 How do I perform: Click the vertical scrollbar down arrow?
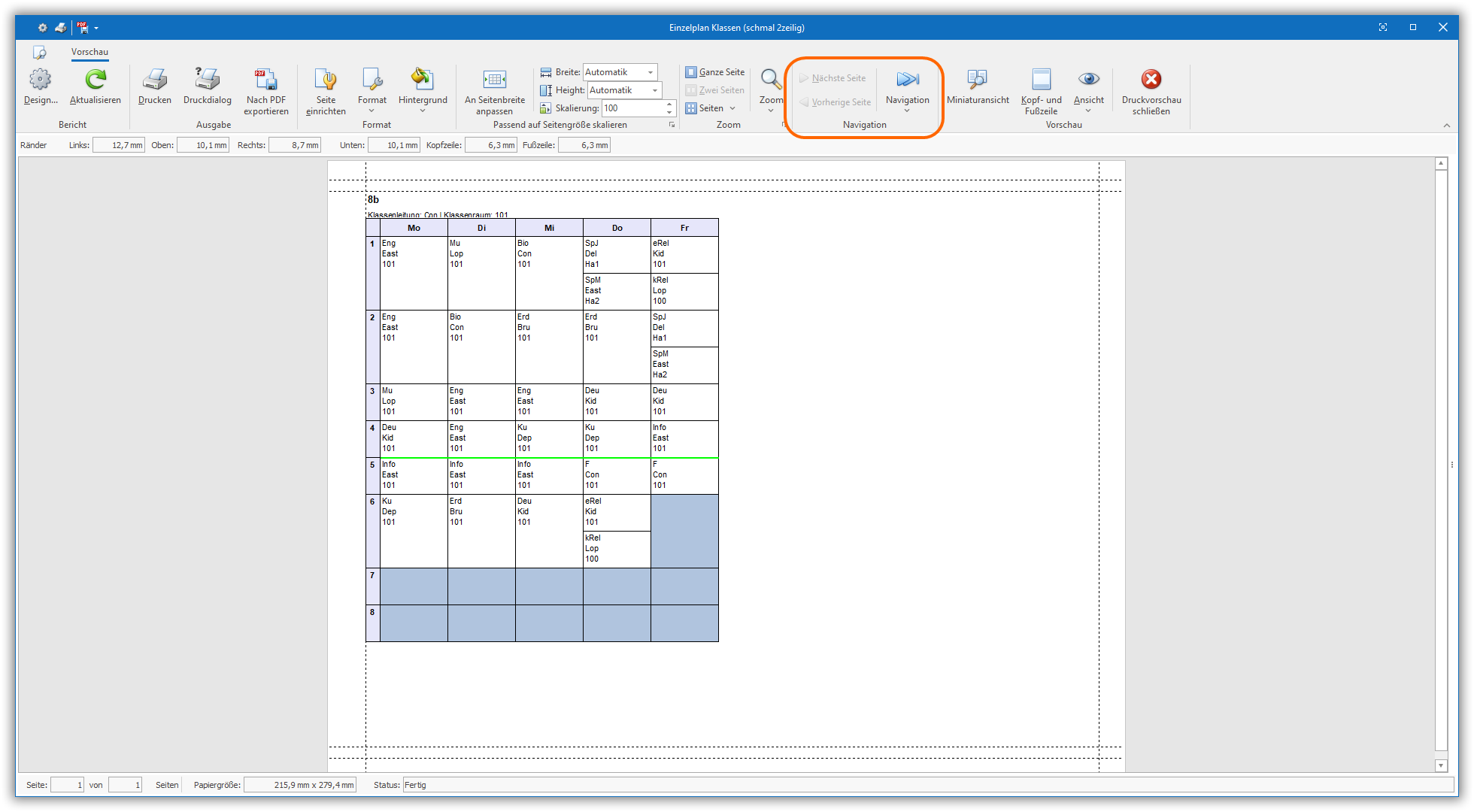coord(1441,765)
